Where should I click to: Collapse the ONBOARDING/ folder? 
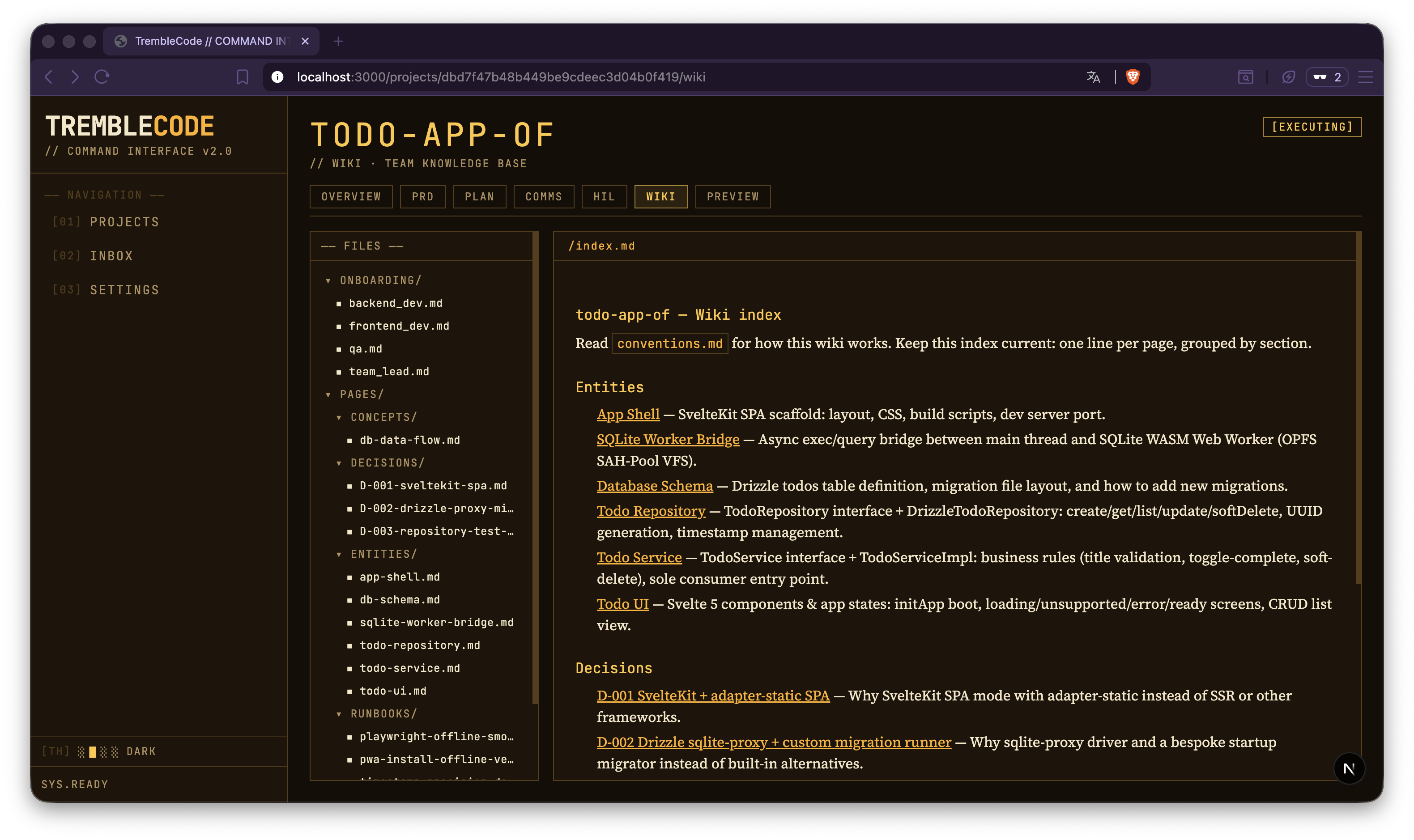tap(374, 280)
